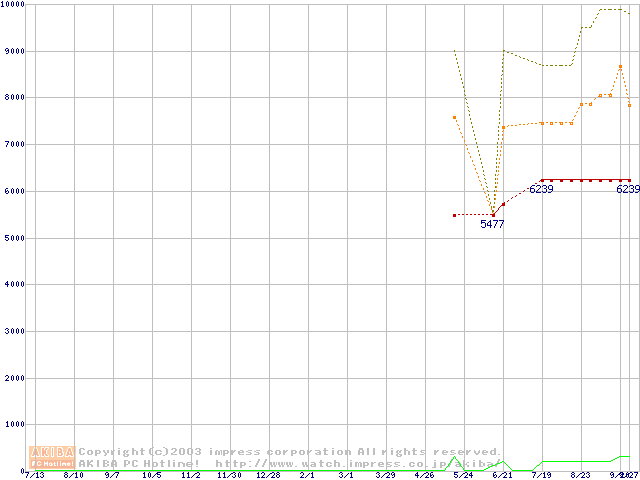Click the 7/19 date on x-axis
Screen dimensions: 640x480
pos(541,476)
